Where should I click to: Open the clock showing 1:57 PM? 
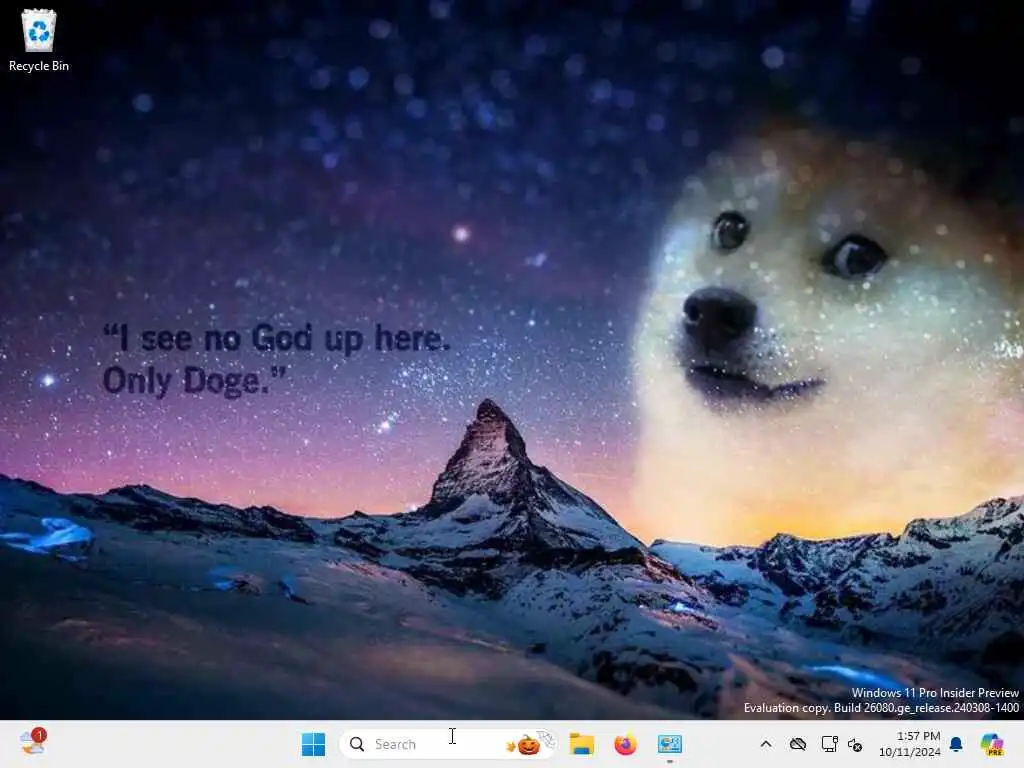pos(910,744)
